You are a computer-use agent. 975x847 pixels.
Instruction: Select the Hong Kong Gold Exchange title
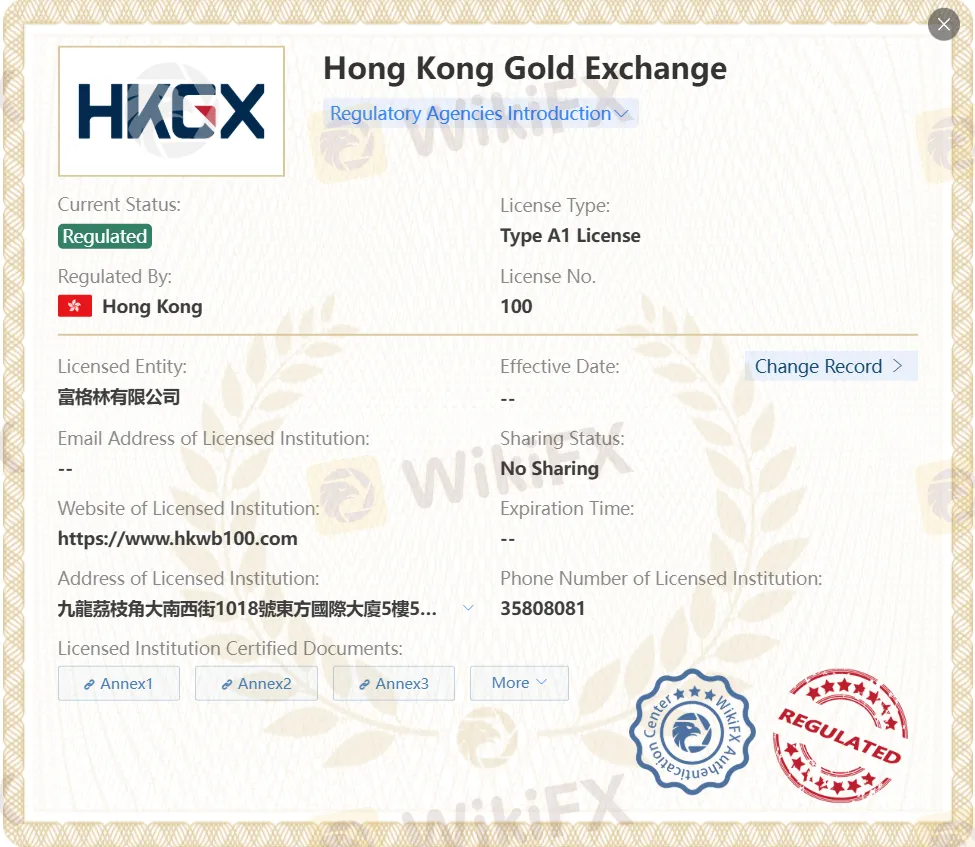click(x=524, y=69)
